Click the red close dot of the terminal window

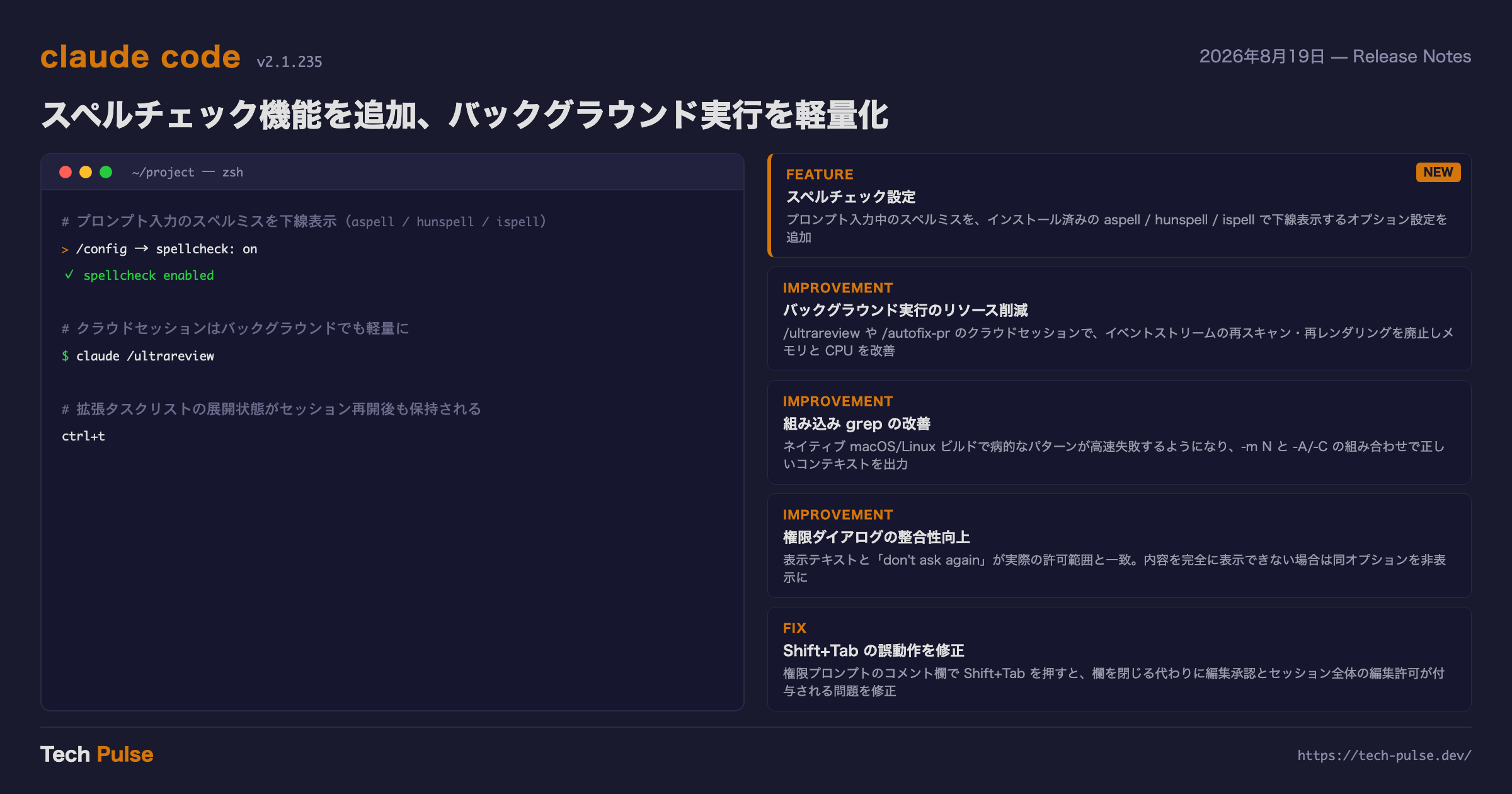click(x=66, y=172)
